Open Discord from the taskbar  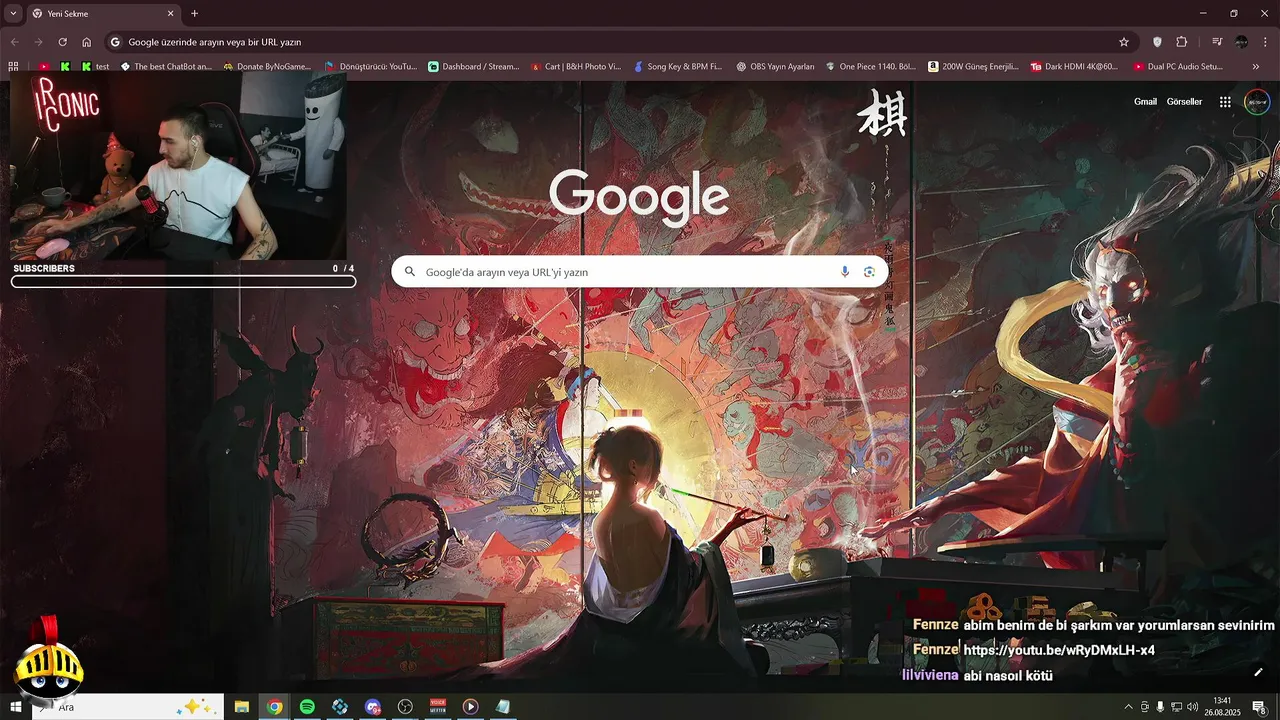[373, 707]
